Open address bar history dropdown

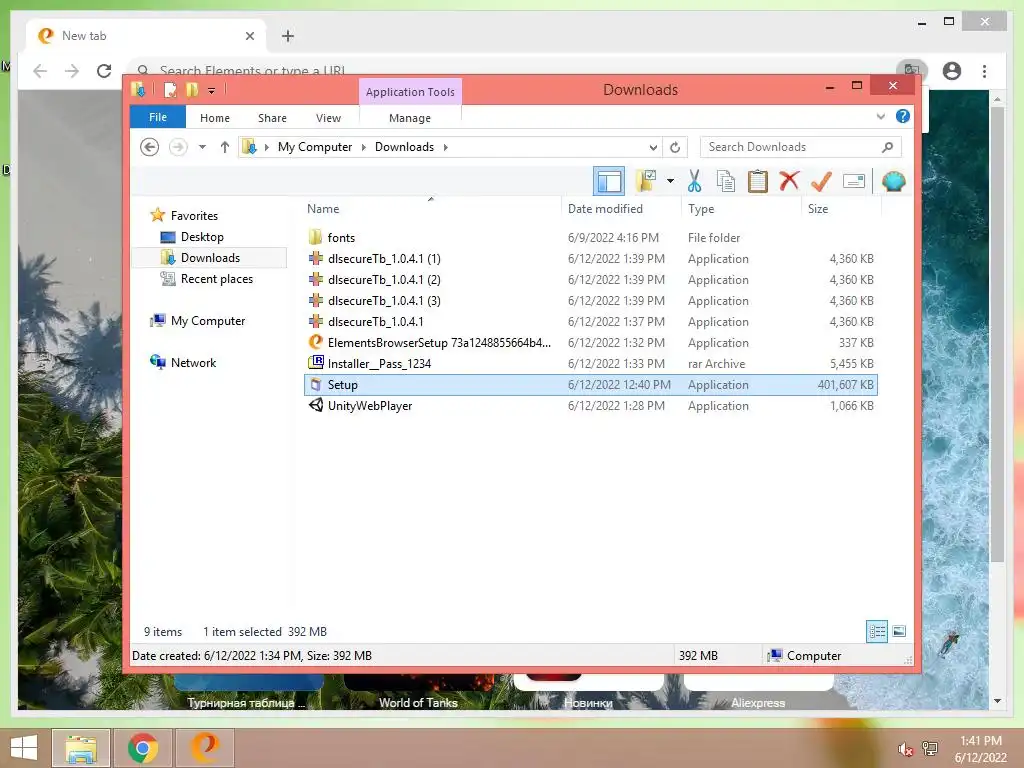(652, 148)
